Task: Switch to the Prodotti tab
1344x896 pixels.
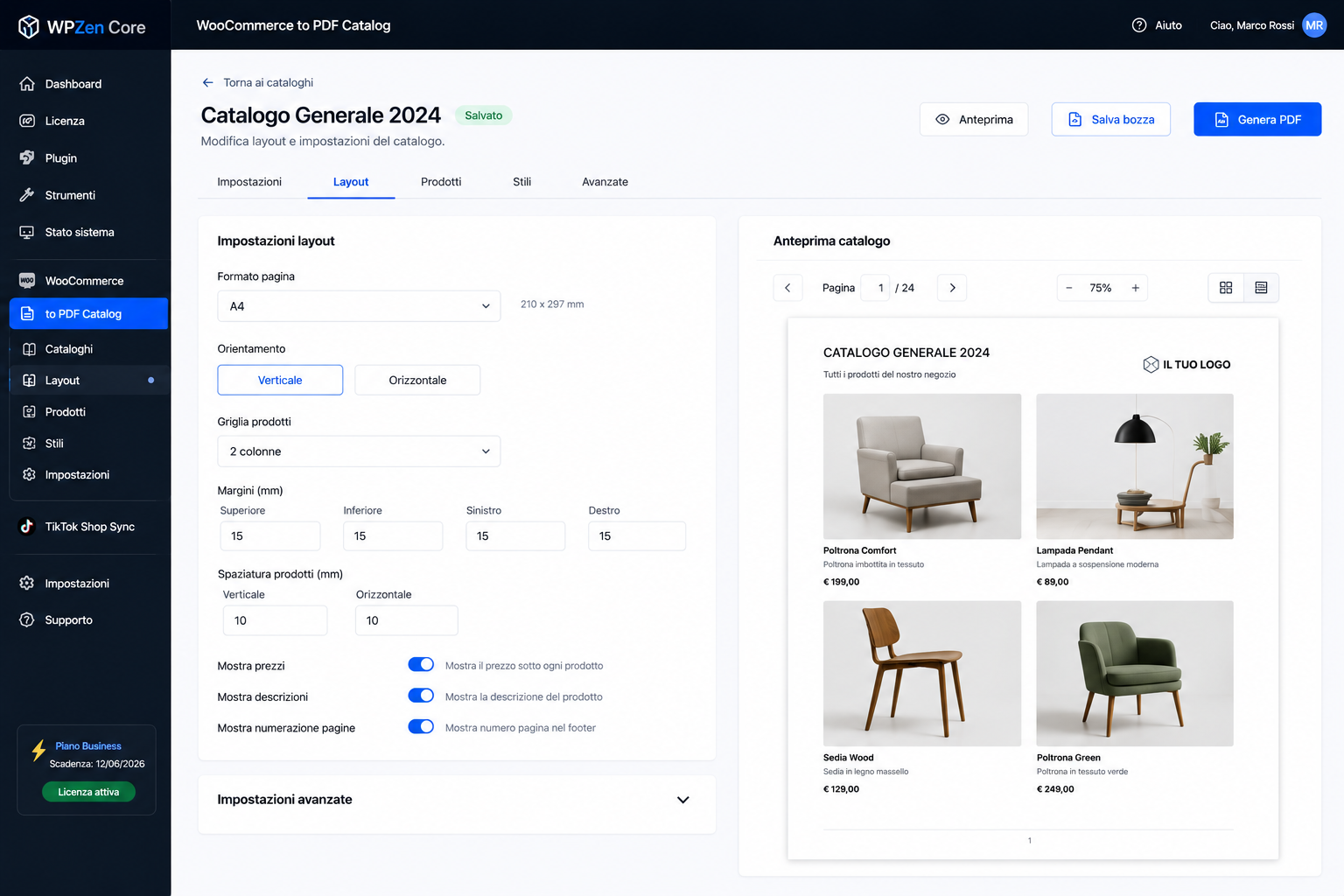Action: [x=441, y=182]
